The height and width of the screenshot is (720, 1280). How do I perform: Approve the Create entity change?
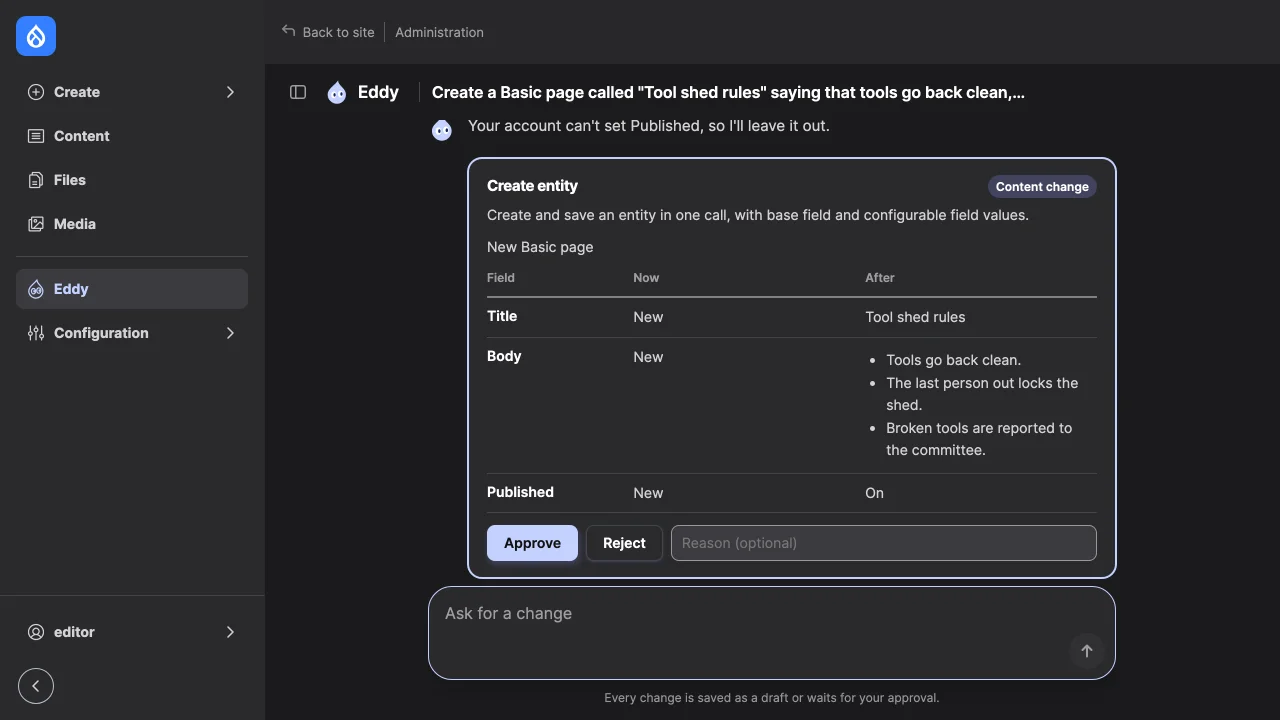[x=532, y=543]
